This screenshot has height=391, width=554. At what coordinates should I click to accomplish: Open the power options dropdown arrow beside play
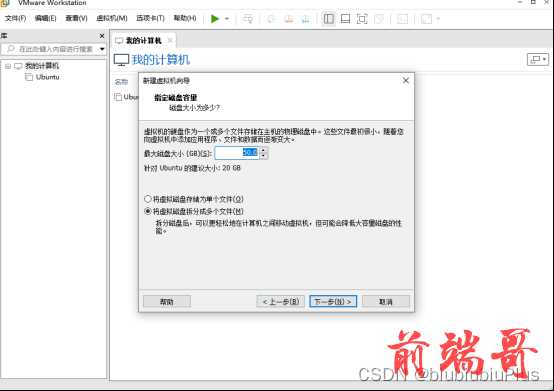227,19
